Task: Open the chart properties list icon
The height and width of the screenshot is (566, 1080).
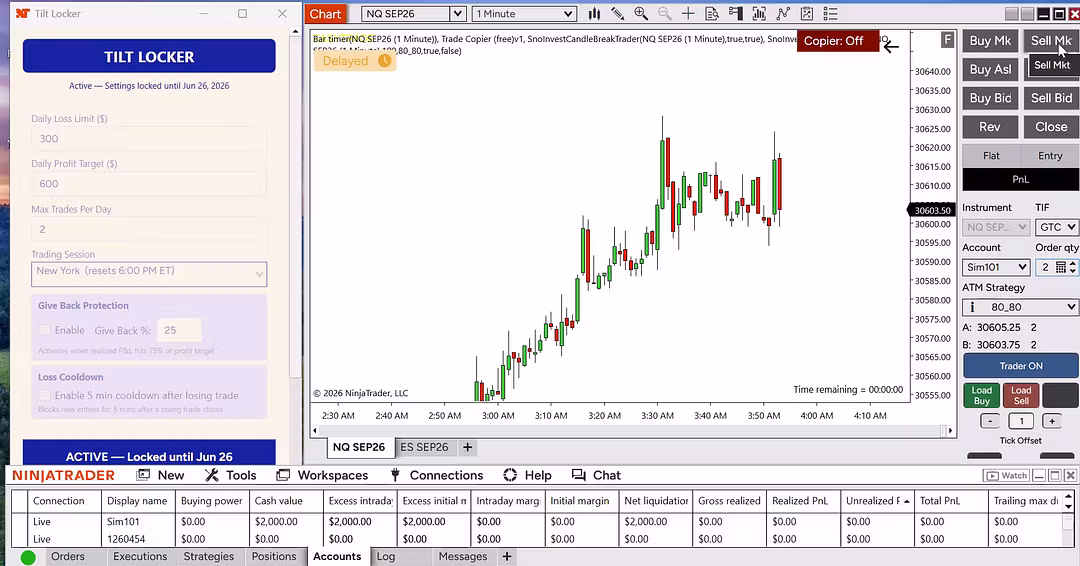Action: coord(831,14)
